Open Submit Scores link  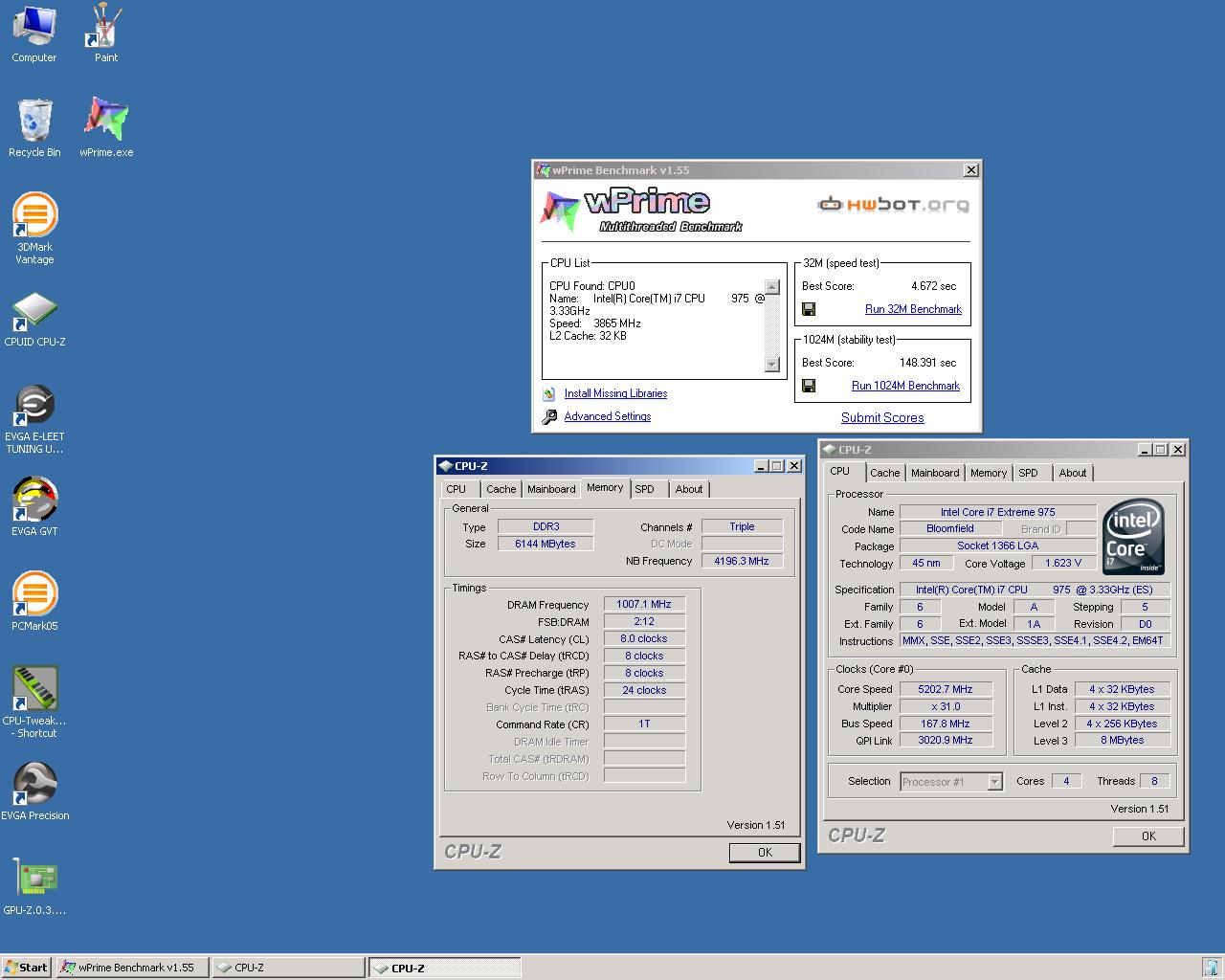coord(882,417)
